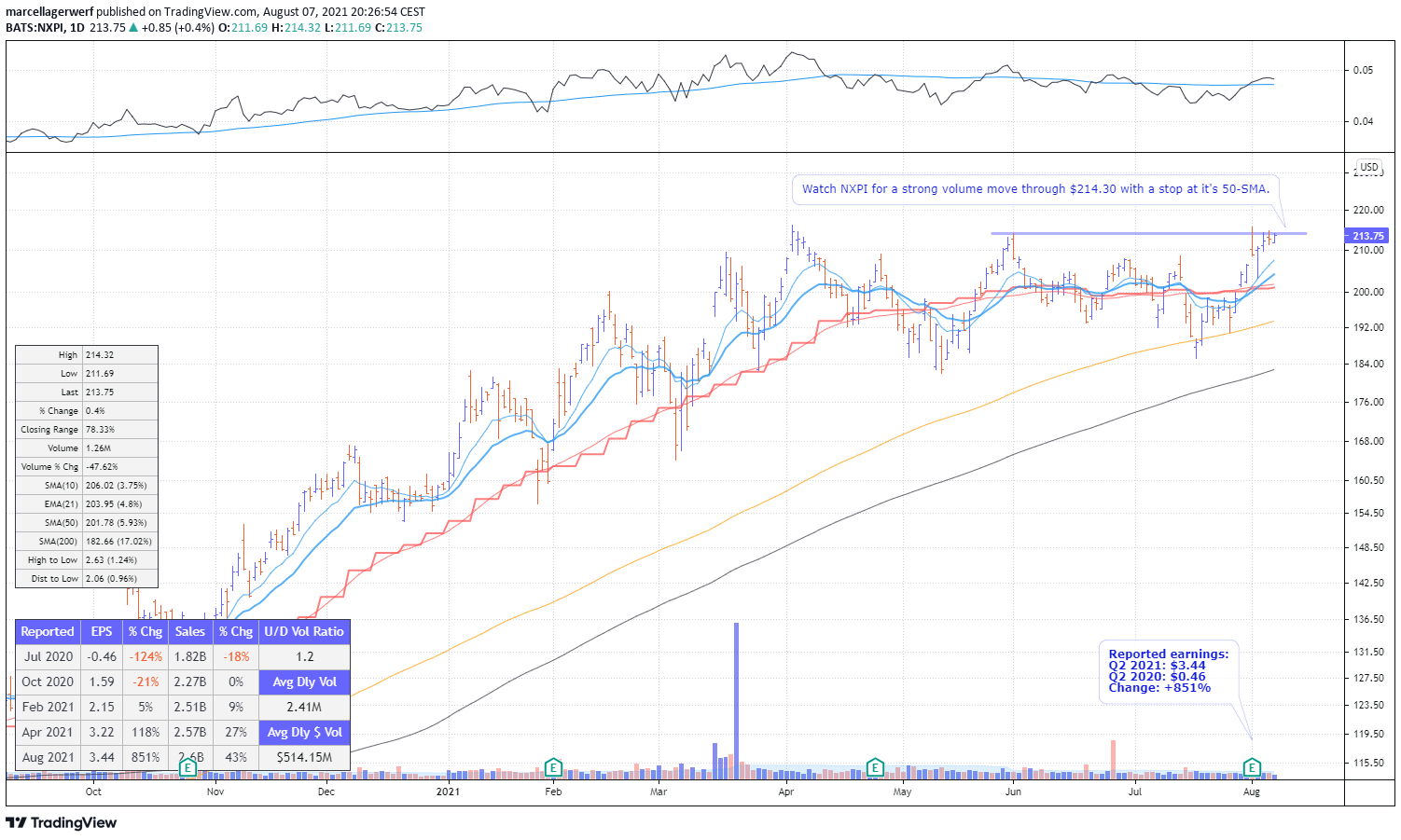Click the earnings E marker before May
This screenshot has height=840, width=1401.
click(875, 768)
